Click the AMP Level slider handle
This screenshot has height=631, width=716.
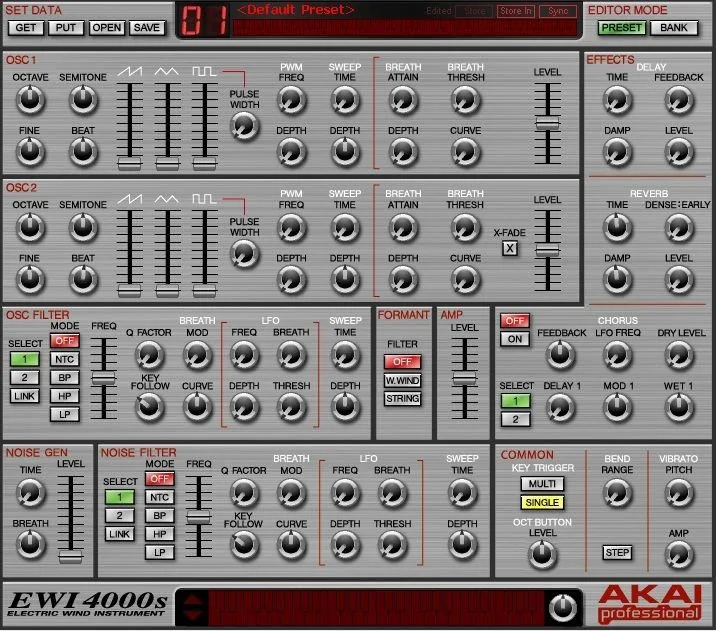(x=464, y=378)
